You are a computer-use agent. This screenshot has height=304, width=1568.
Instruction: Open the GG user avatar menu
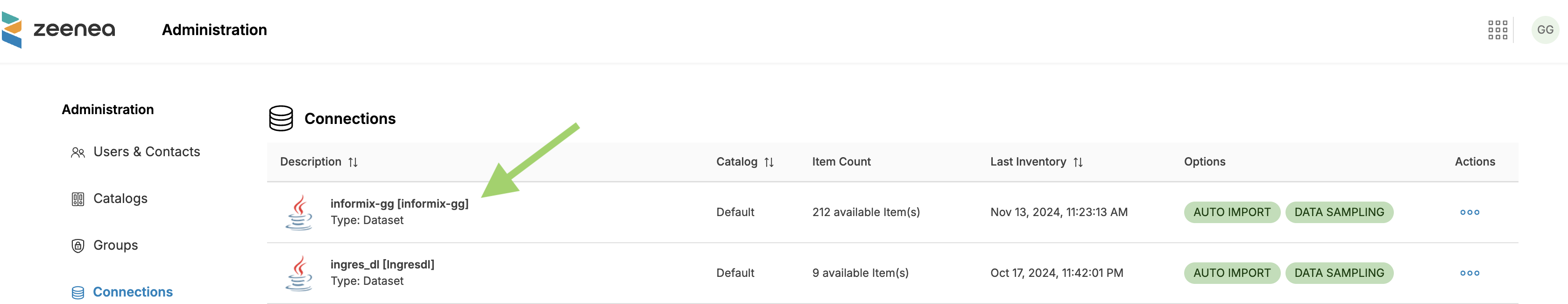pyautogui.click(x=1545, y=30)
